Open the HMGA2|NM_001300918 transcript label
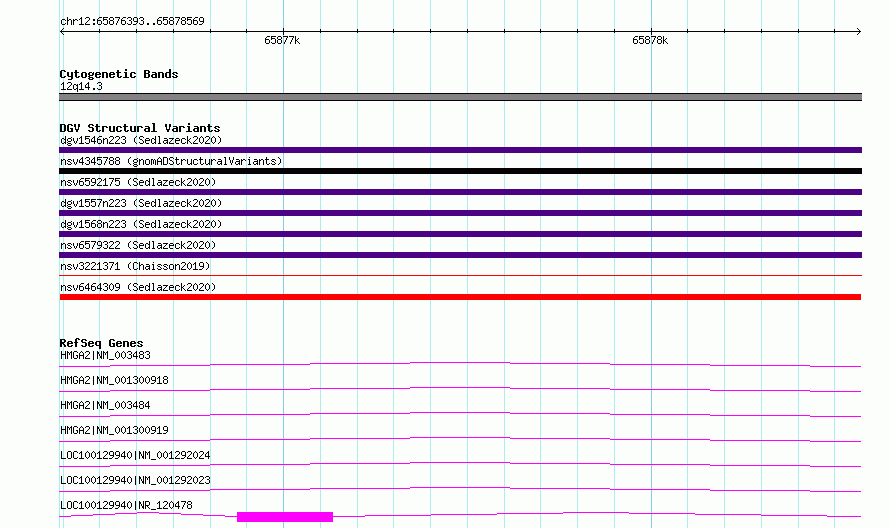Viewport: 890px width, 528px height. (x=114, y=380)
